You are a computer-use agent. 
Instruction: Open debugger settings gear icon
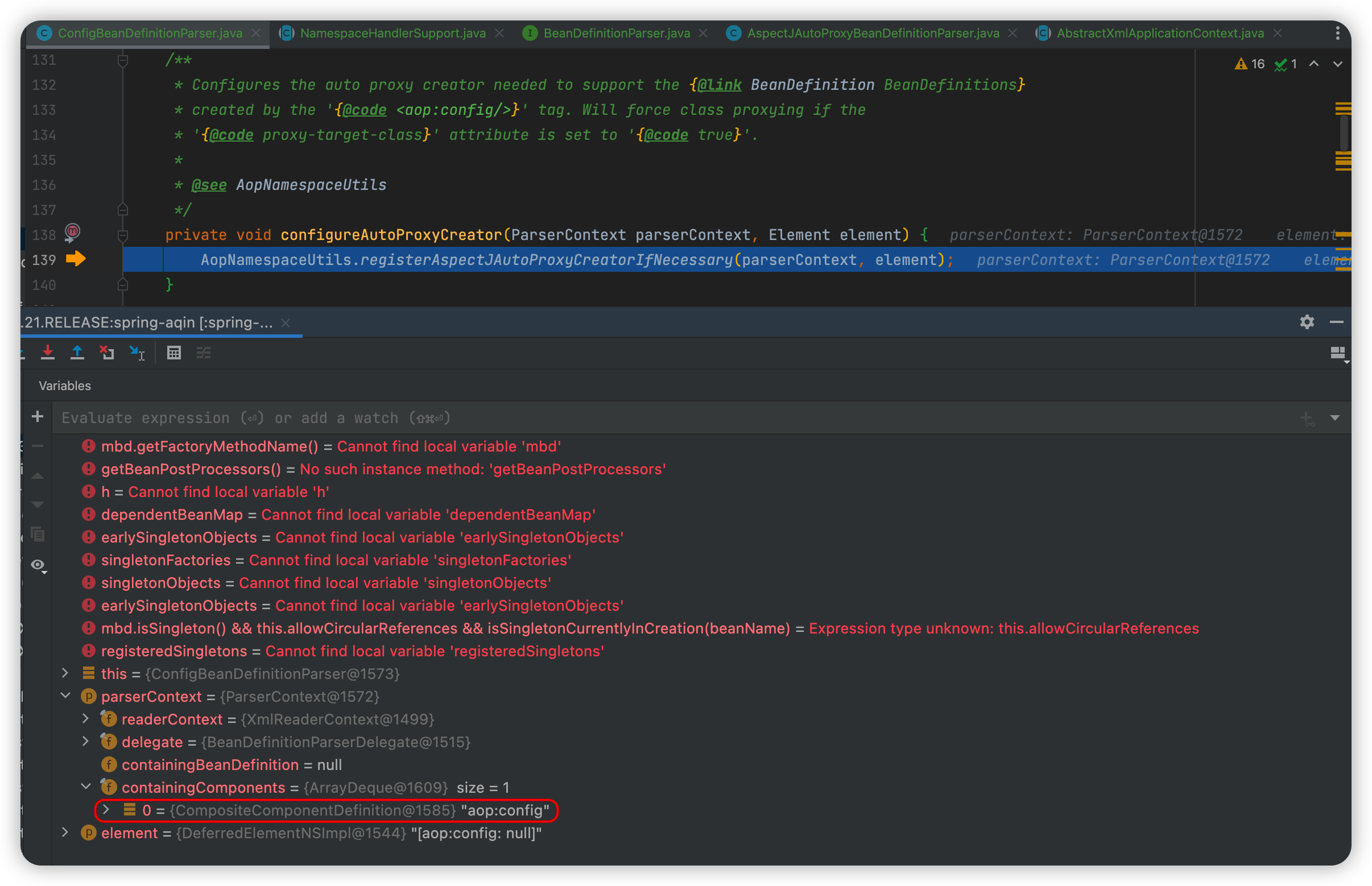point(1307,322)
